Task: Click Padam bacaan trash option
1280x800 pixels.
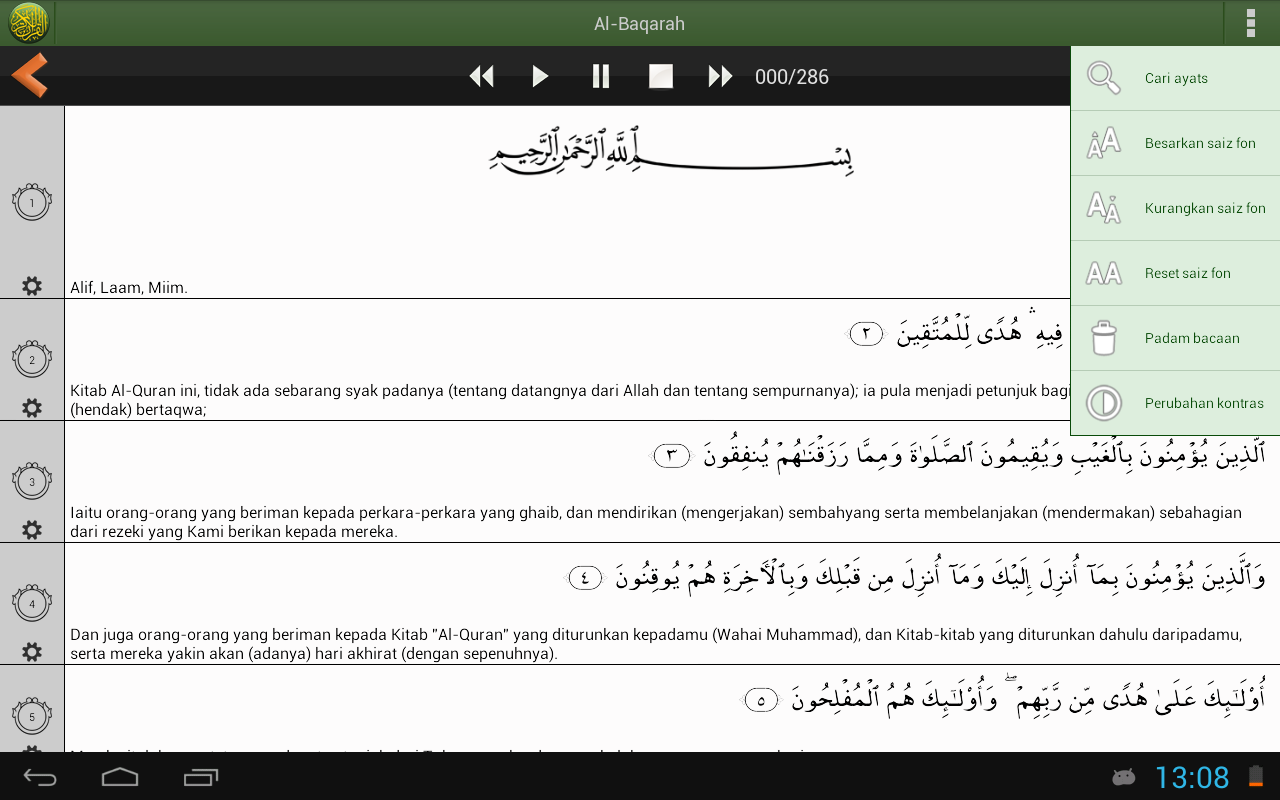Action: tap(1175, 338)
